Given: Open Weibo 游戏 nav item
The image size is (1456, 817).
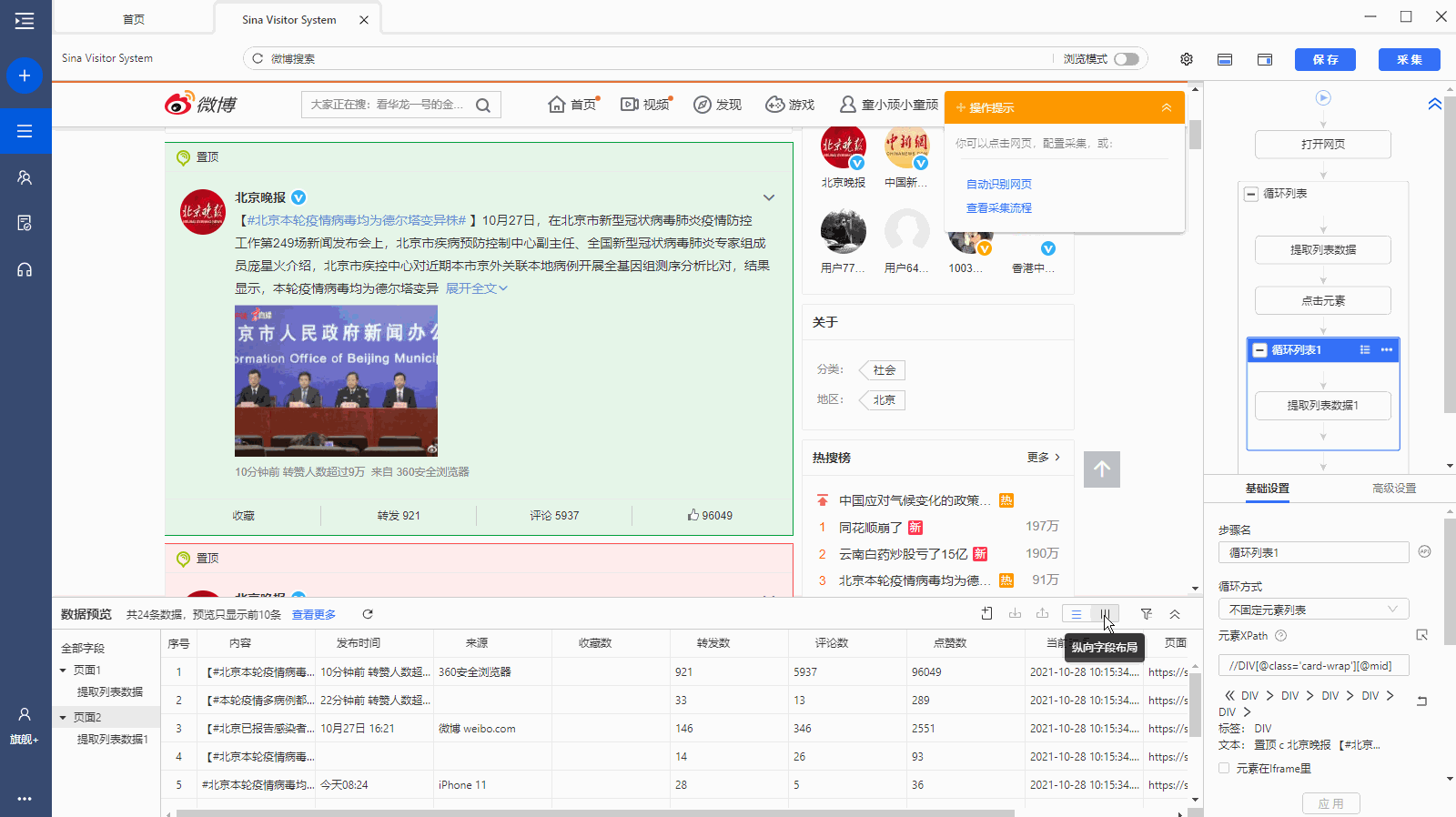Looking at the screenshot, I should tap(790, 105).
